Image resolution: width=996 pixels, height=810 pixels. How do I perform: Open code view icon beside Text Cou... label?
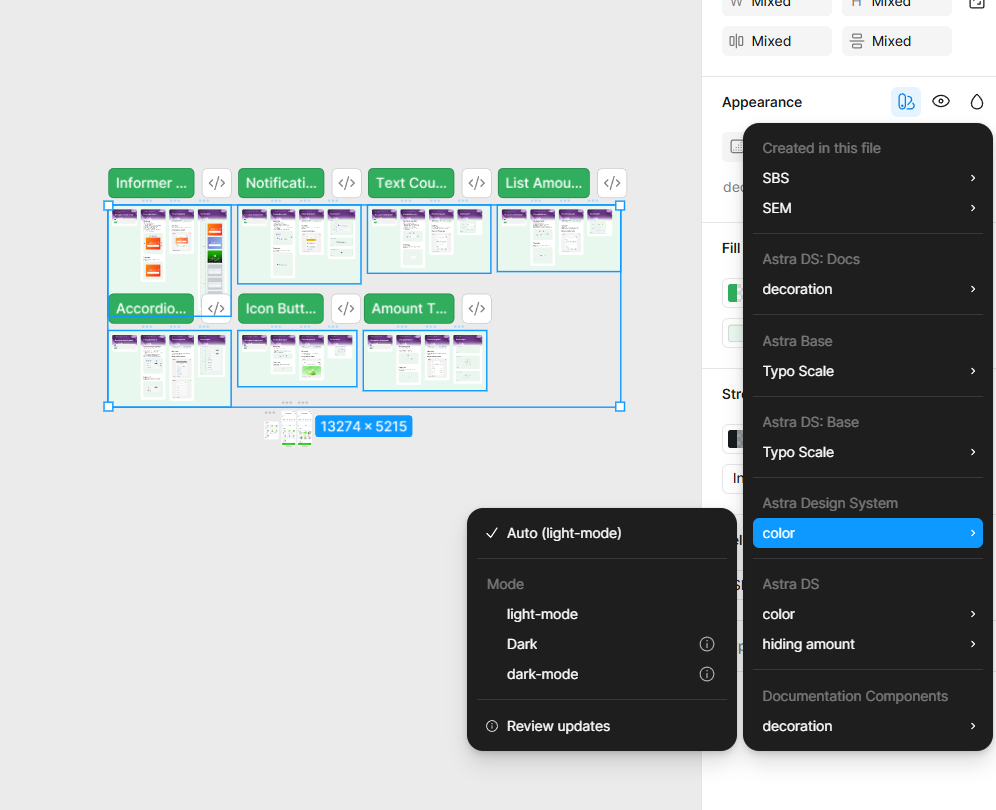point(476,183)
